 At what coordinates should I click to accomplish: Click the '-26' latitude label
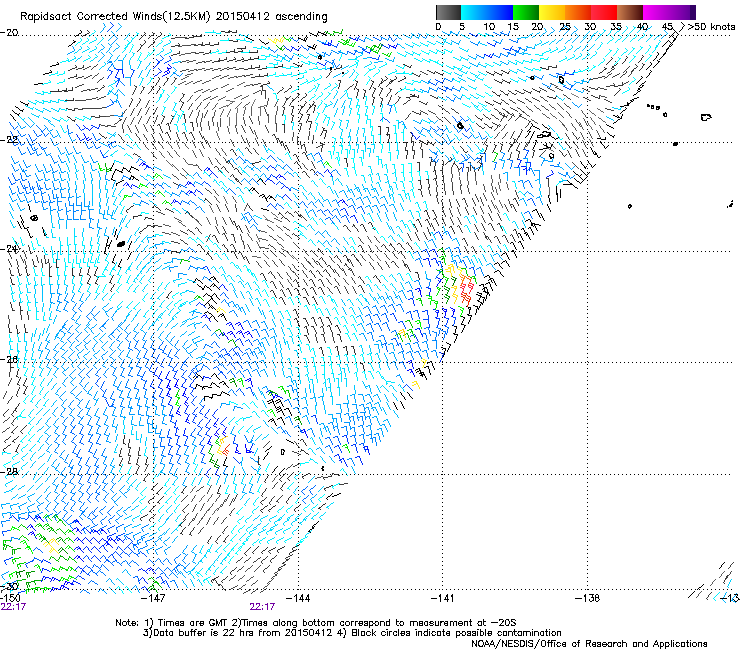(9, 359)
